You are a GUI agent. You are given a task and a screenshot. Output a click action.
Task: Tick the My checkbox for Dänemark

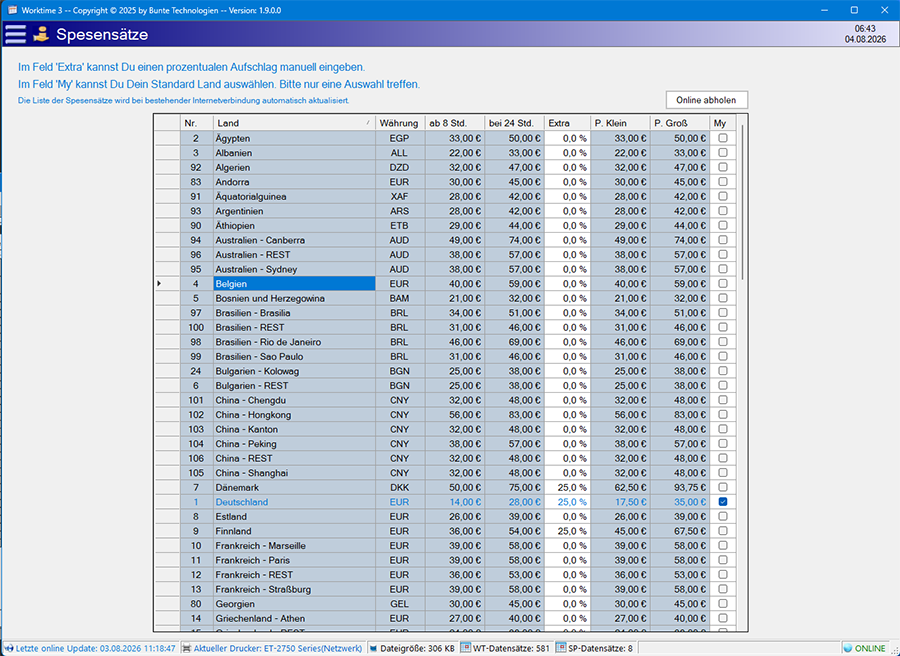(x=723, y=487)
